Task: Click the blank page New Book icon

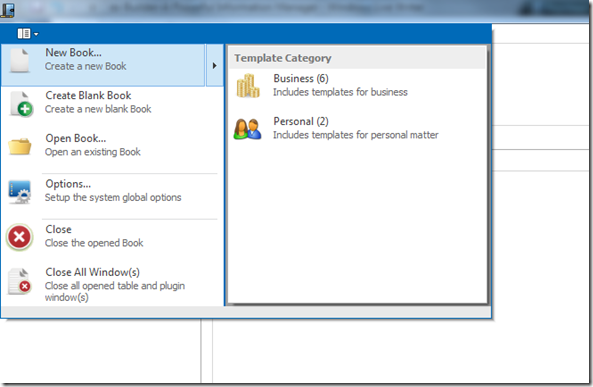Action: [x=20, y=61]
